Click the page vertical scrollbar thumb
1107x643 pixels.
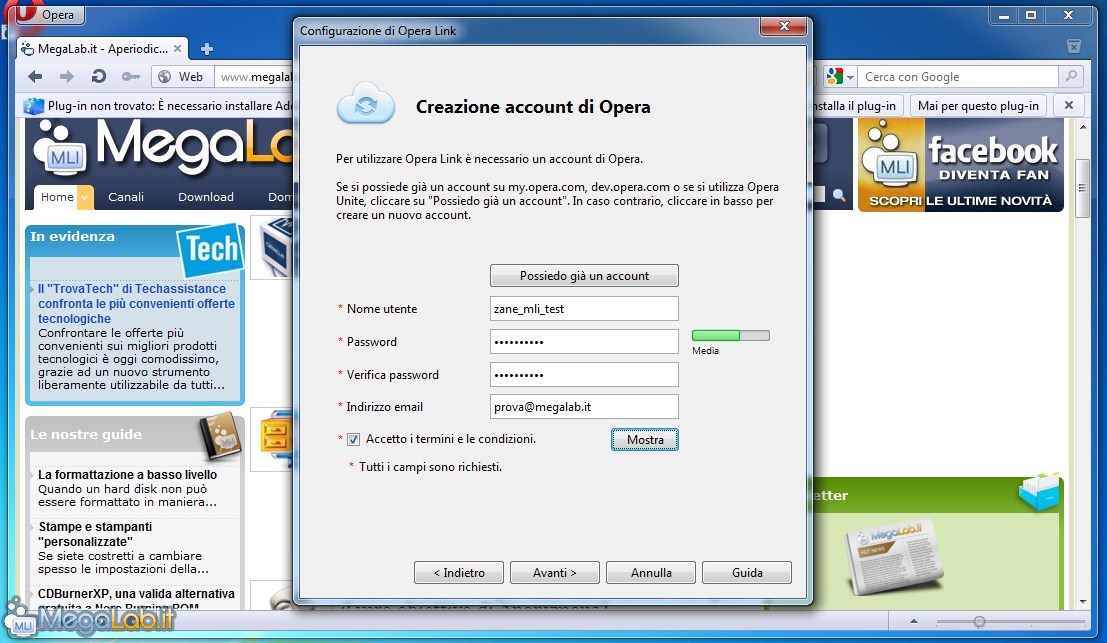(x=1082, y=188)
